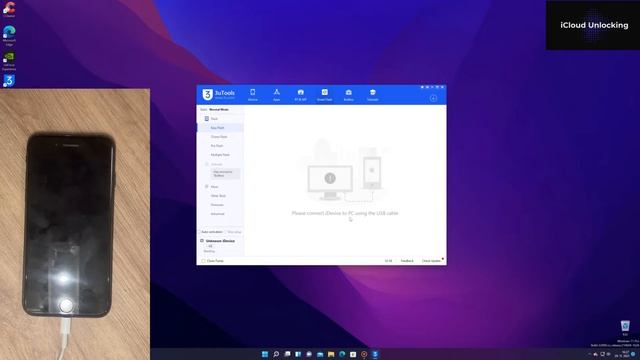The width and height of the screenshot is (640, 360).
Task: Switch to the Smart Flash tab
Action: click(324, 95)
